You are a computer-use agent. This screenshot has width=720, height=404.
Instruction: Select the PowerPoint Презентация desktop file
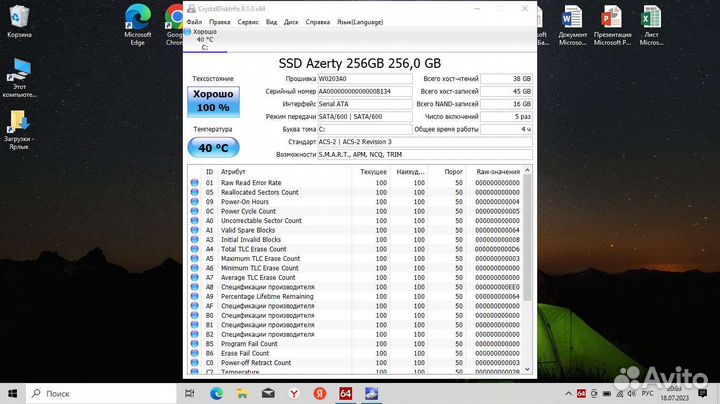612,25
